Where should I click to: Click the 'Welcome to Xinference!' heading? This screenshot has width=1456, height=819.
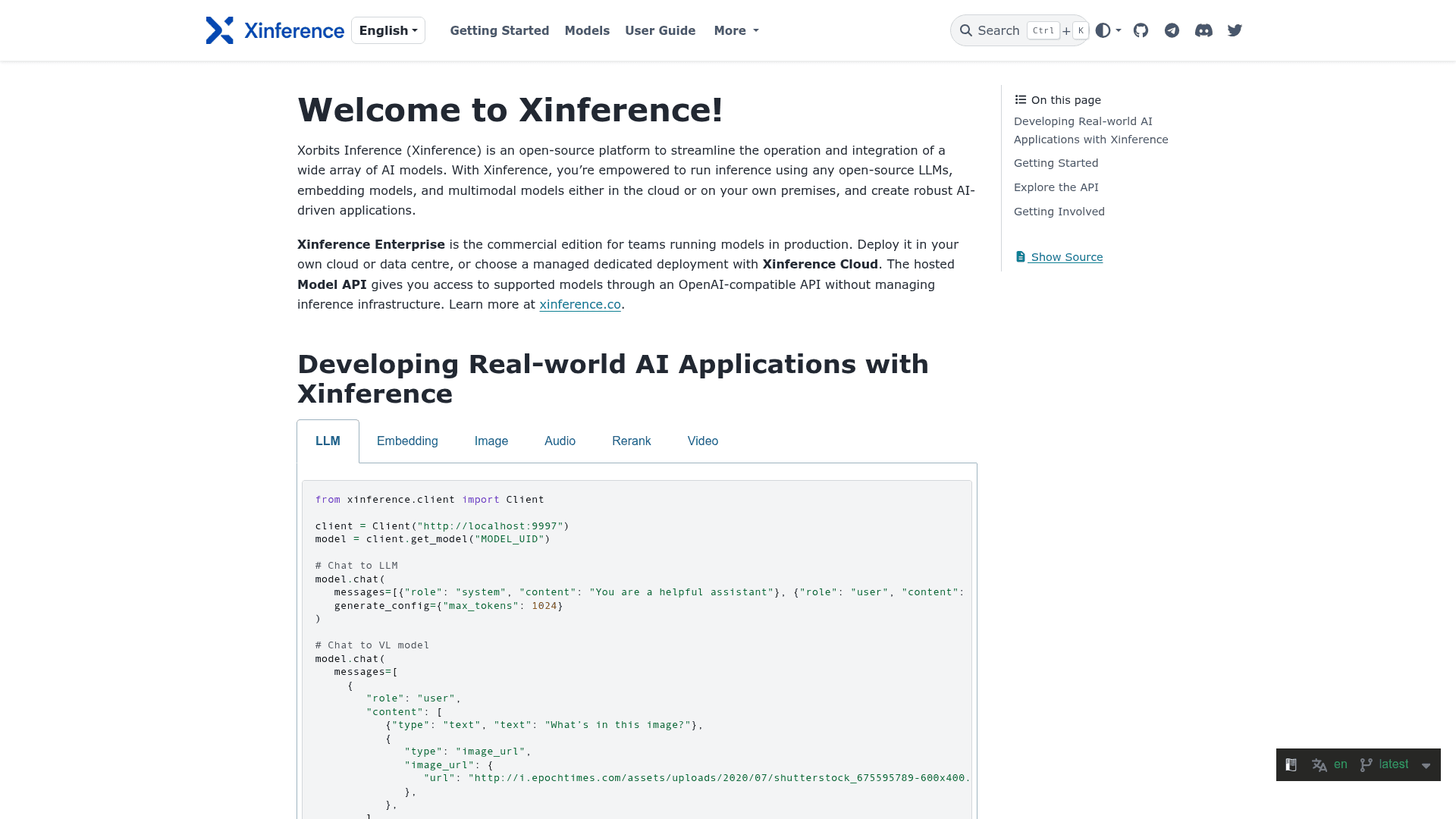(x=510, y=110)
